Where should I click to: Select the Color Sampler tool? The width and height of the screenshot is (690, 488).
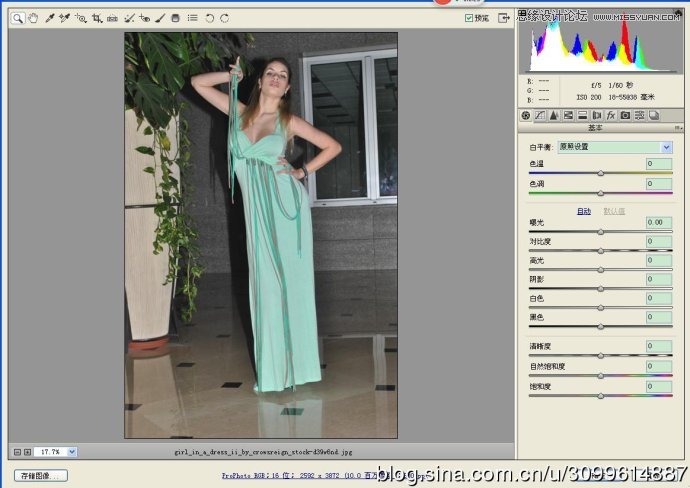(x=65, y=18)
